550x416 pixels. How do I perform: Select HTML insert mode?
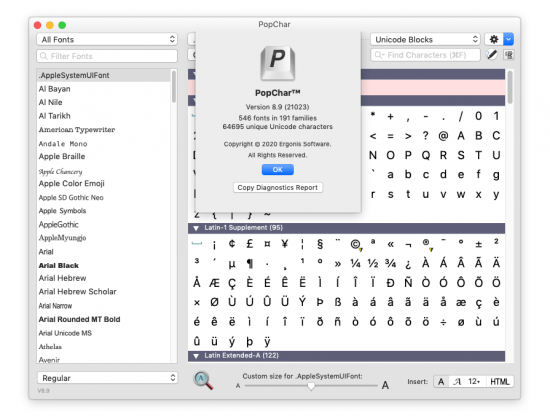499,382
